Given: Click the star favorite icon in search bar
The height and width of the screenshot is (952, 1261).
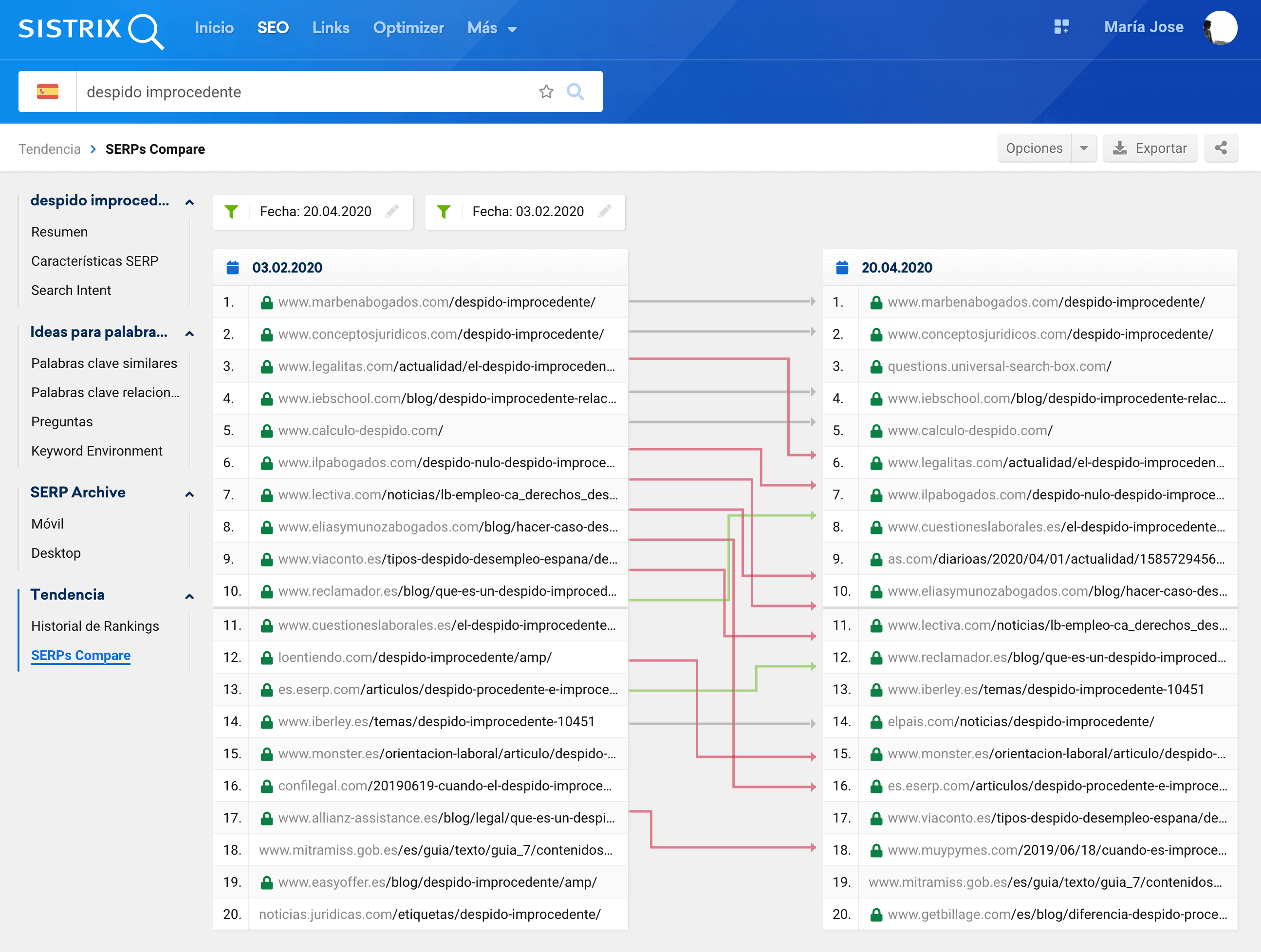Looking at the screenshot, I should (546, 92).
